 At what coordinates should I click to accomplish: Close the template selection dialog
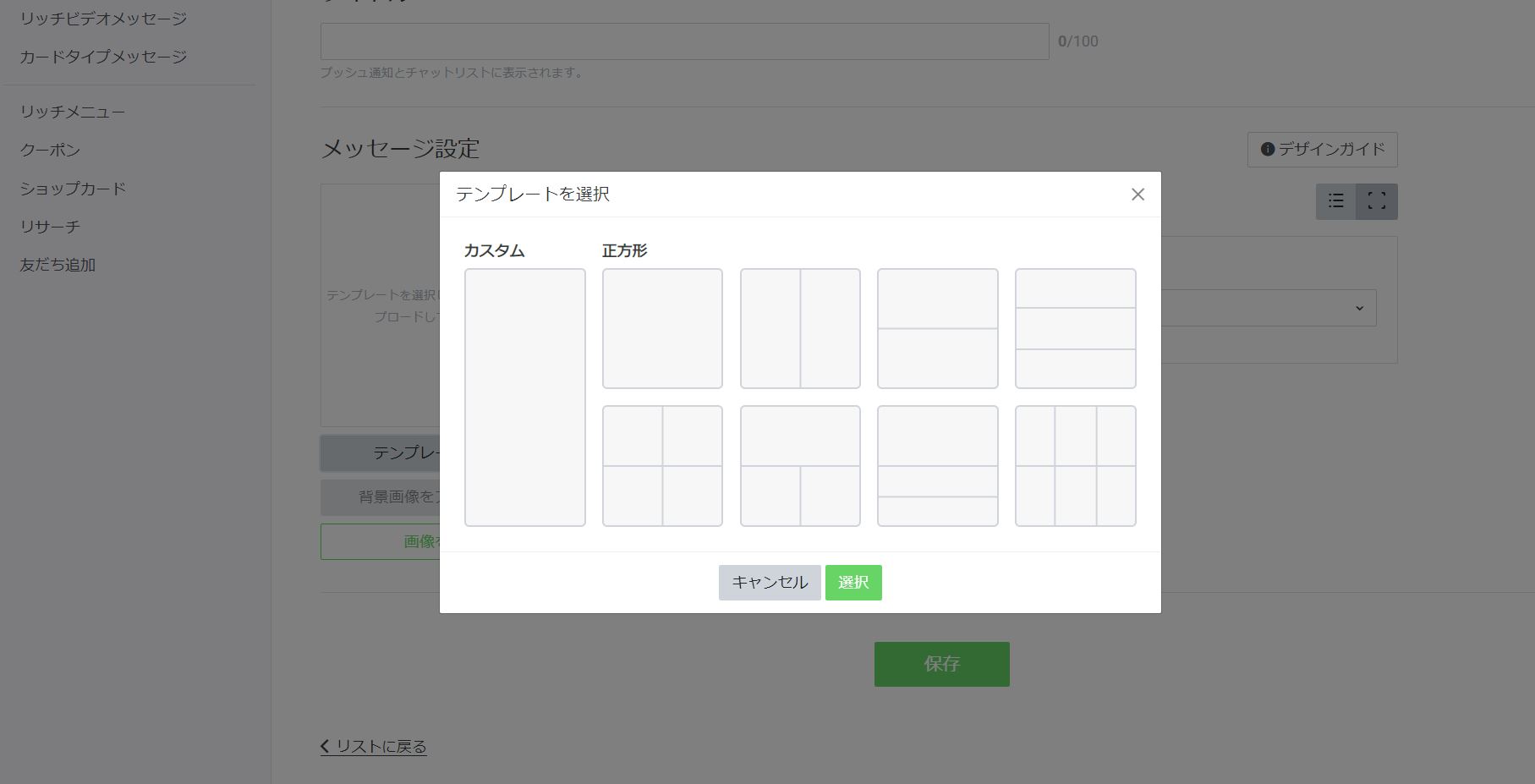click(x=1138, y=195)
